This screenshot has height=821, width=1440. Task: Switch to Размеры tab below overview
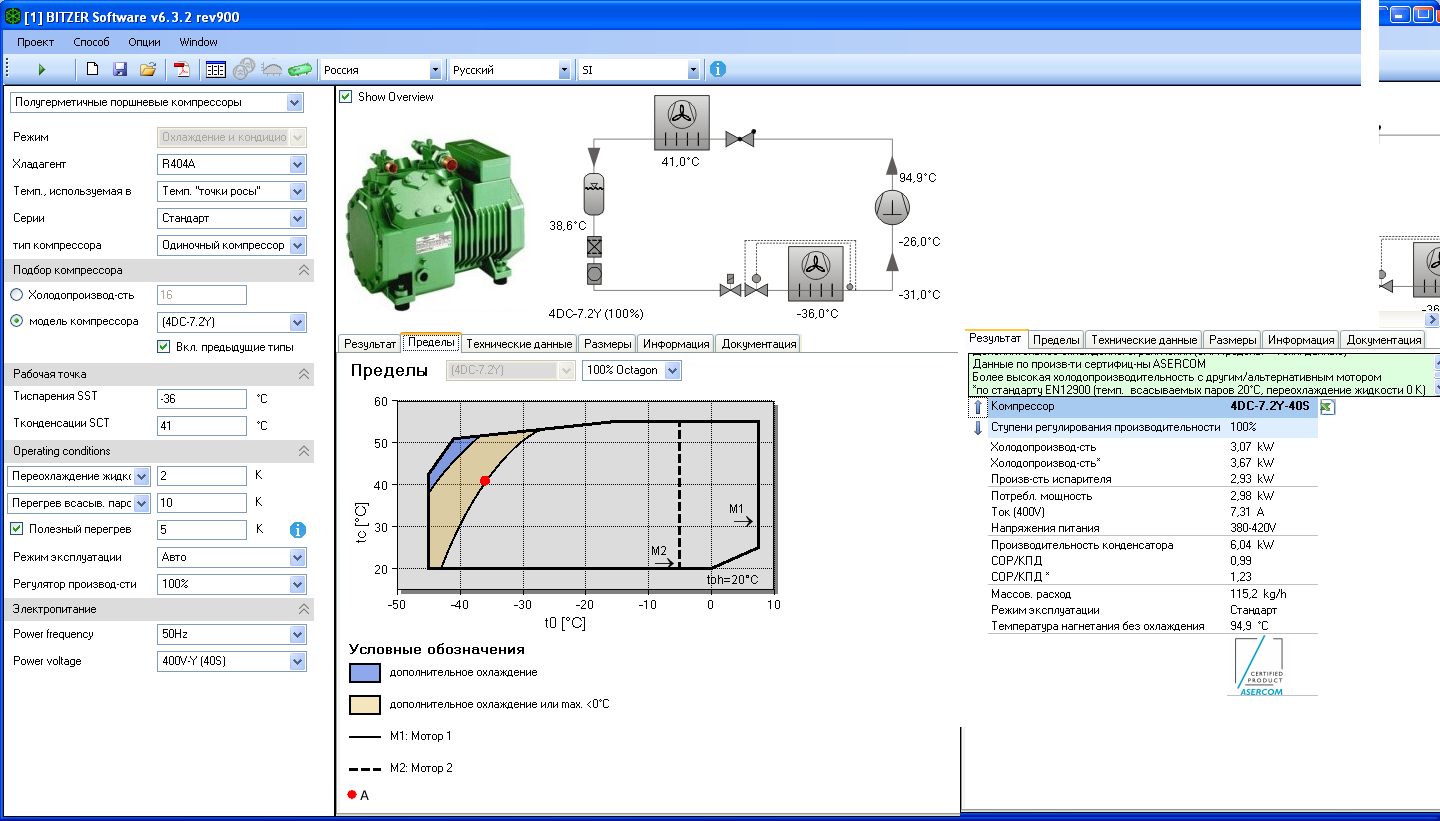click(x=607, y=343)
